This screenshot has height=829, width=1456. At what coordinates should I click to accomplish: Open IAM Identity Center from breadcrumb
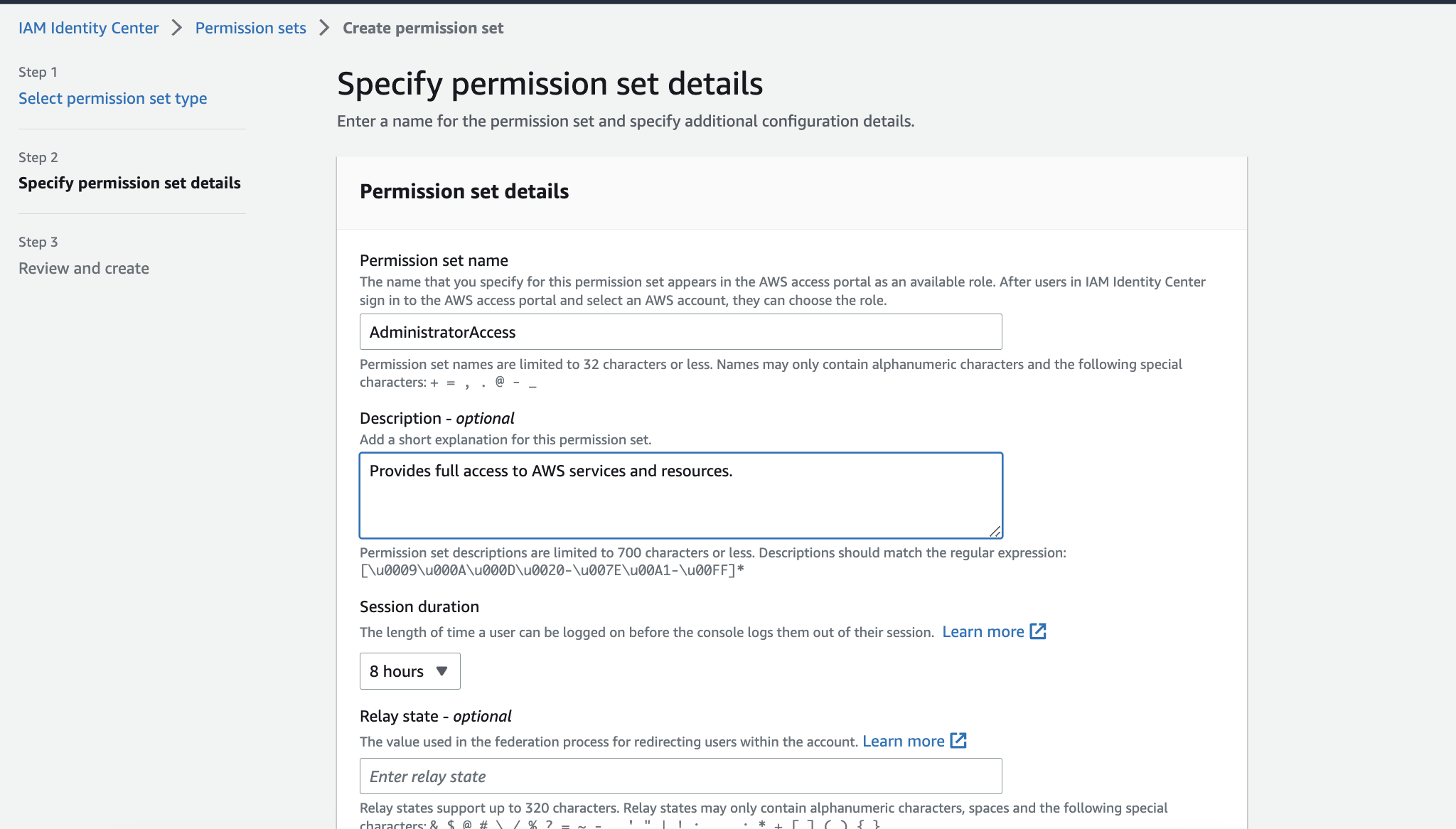[88, 27]
